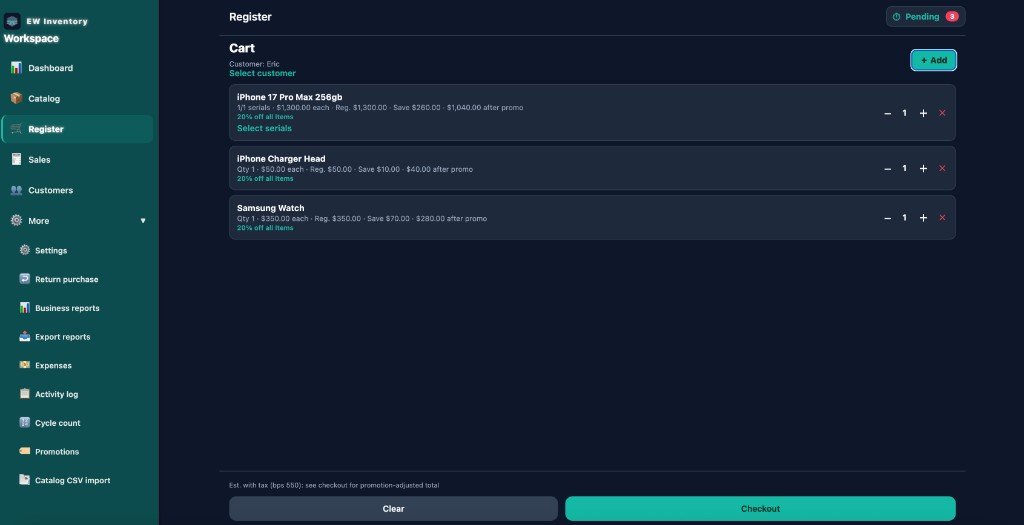The height and width of the screenshot is (525, 1024).
Task: Click the Register page heading
Action: pos(250,17)
